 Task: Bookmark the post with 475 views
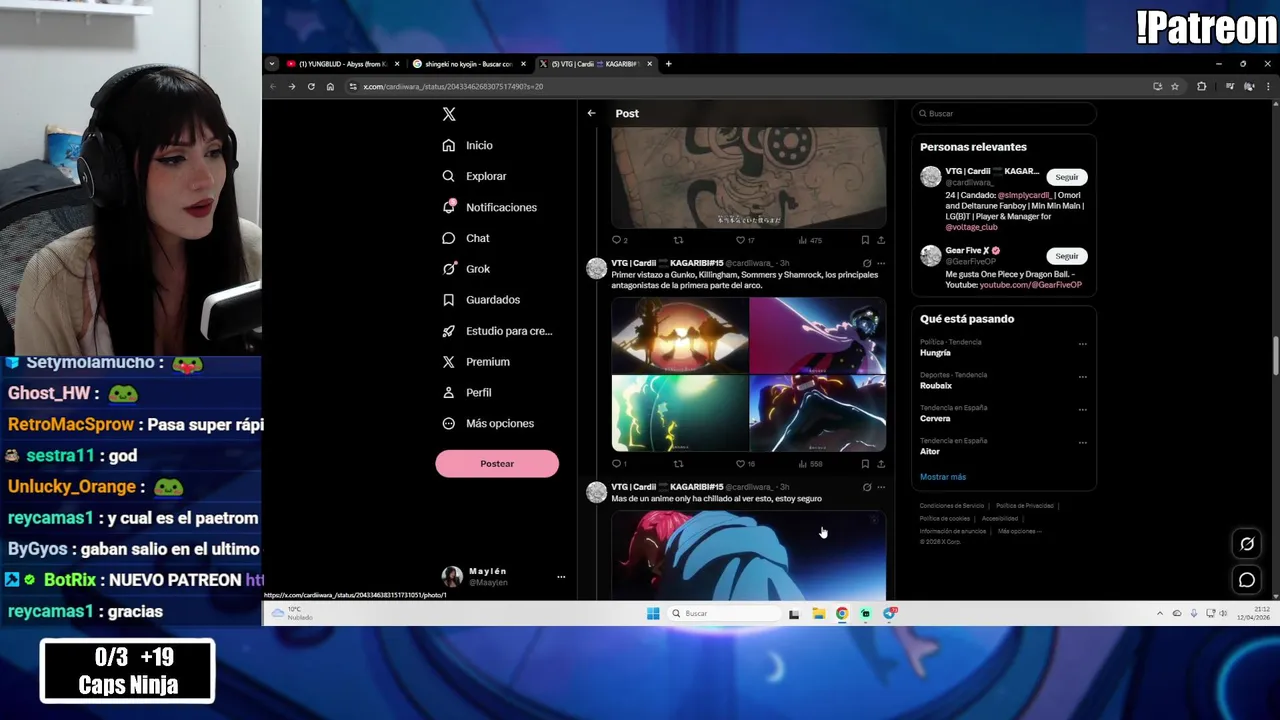865,240
